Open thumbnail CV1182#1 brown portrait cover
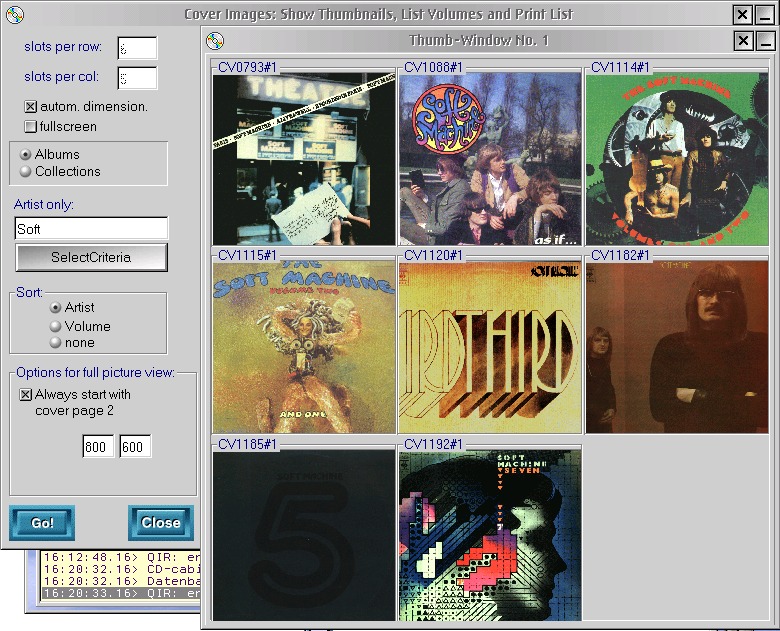The image size is (780, 631). click(x=677, y=347)
